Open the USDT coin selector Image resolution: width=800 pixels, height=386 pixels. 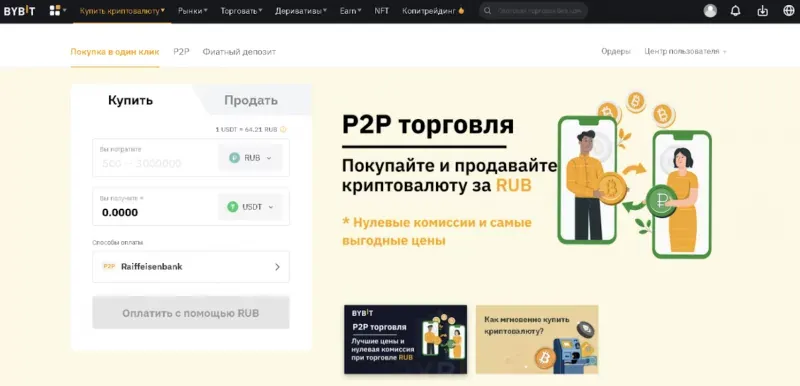tap(250, 207)
